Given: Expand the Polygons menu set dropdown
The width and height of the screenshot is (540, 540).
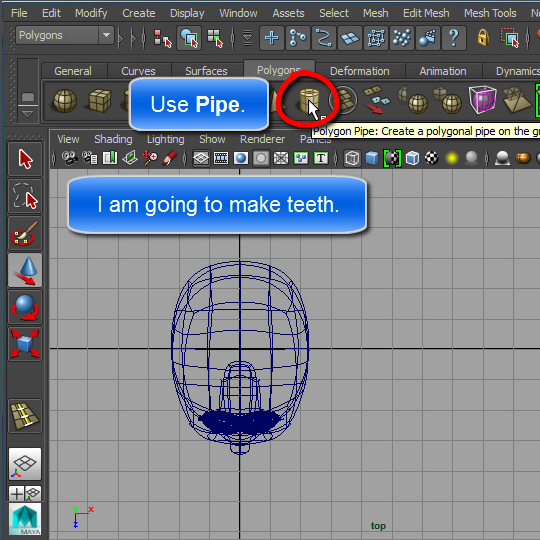Looking at the screenshot, I should coord(106,35).
